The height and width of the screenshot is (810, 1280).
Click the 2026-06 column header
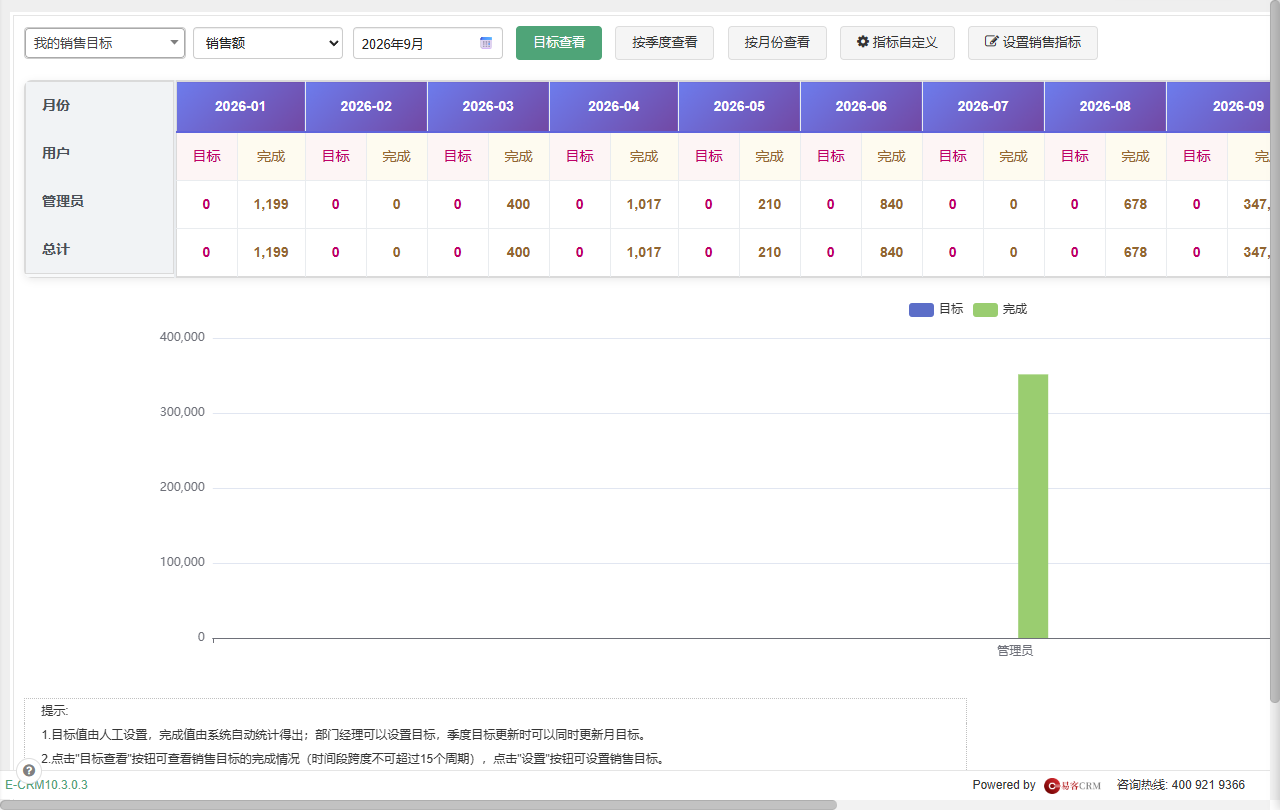861,106
